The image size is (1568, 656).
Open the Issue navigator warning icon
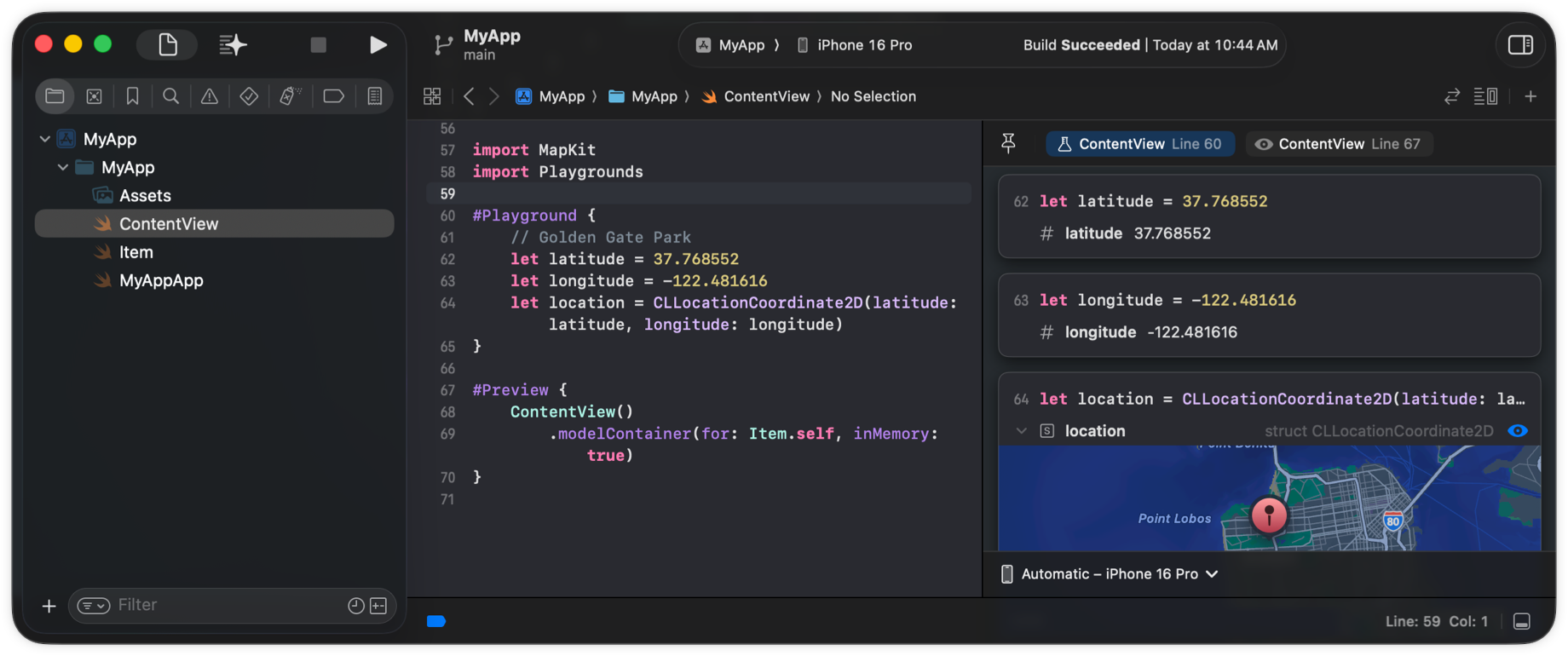click(209, 96)
